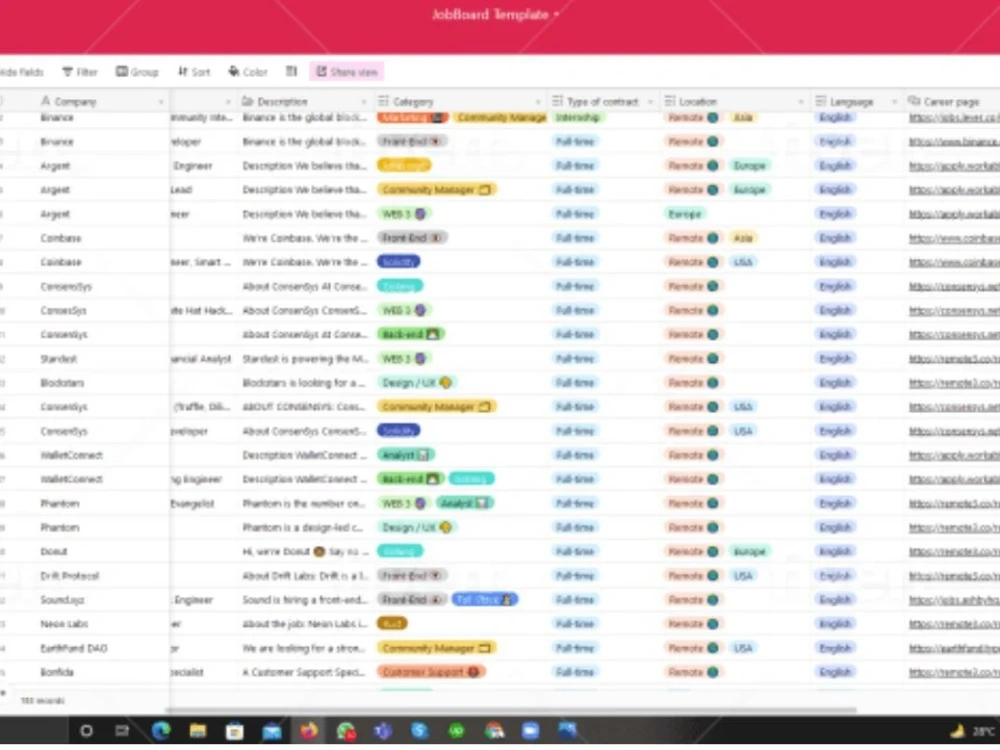
Task: Click English tag in EarthFund DAO row
Action: point(835,648)
